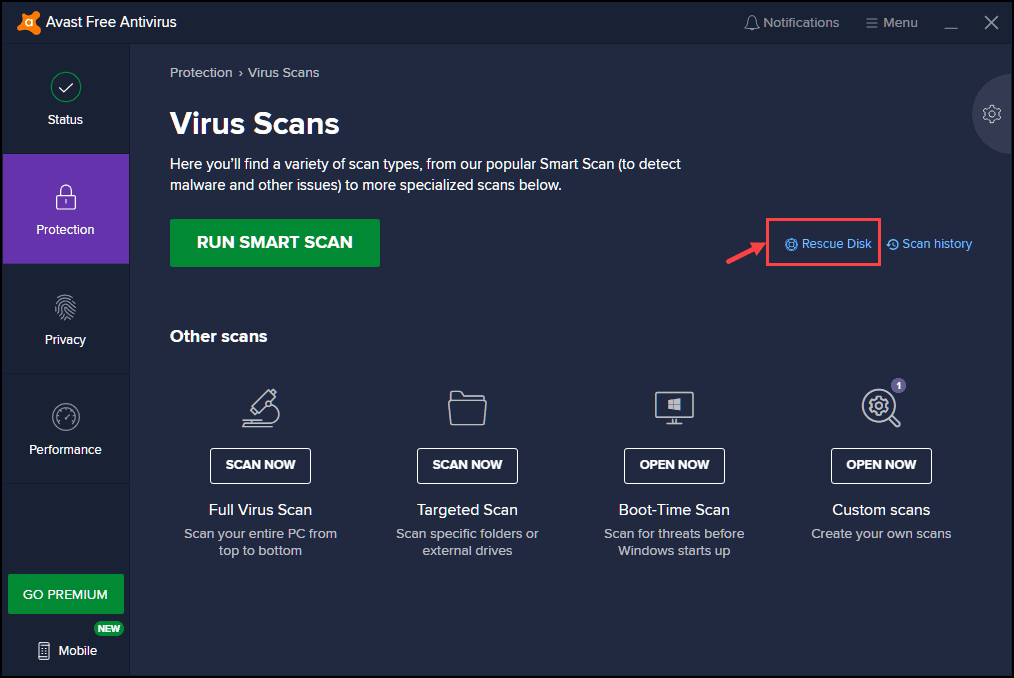1014x678 pixels.
Task: Click the Targeted Scan folder icon
Action: point(467,407)
